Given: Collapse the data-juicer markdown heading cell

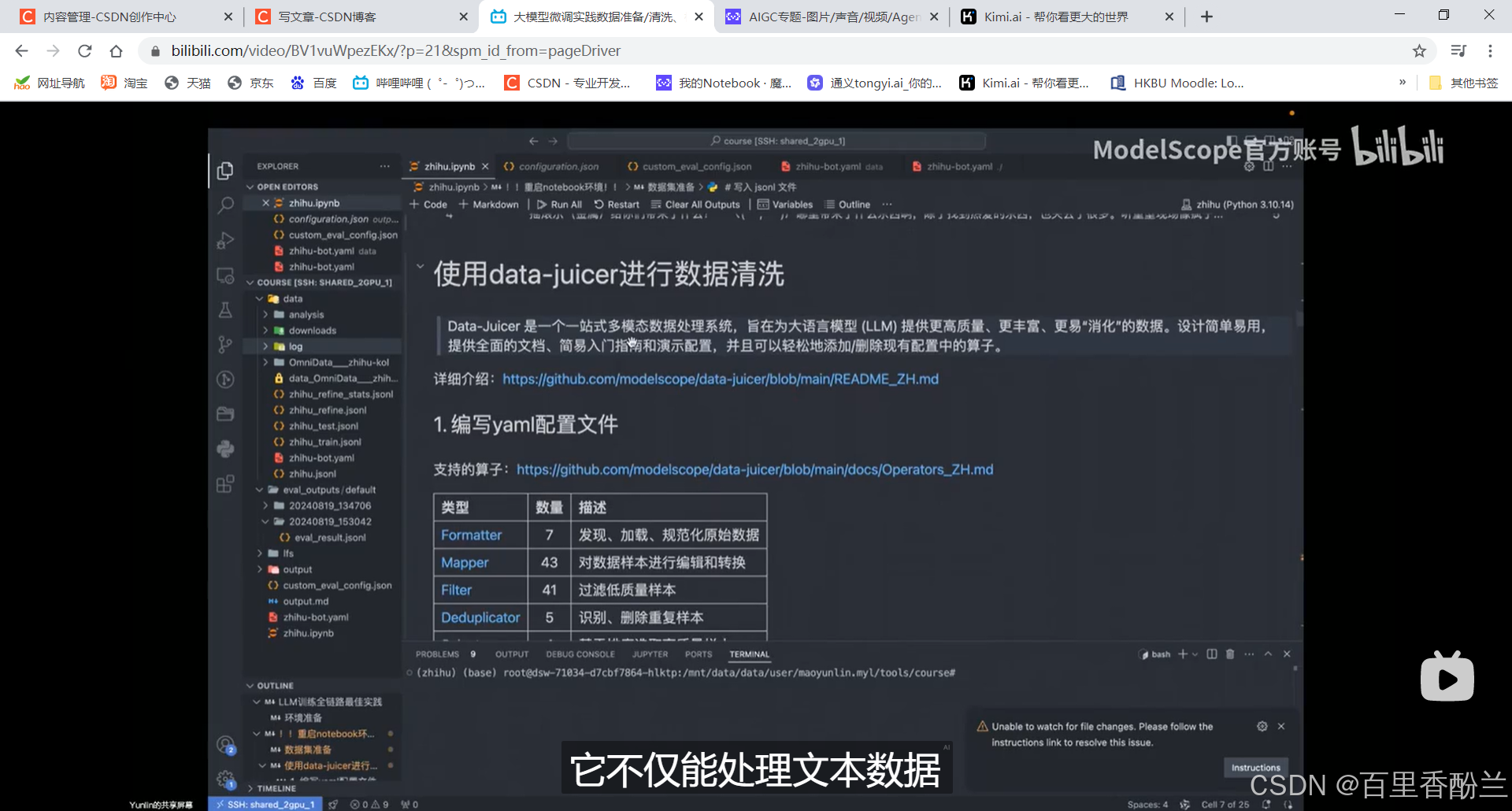Looking at the screenshot, I should 420,266.
